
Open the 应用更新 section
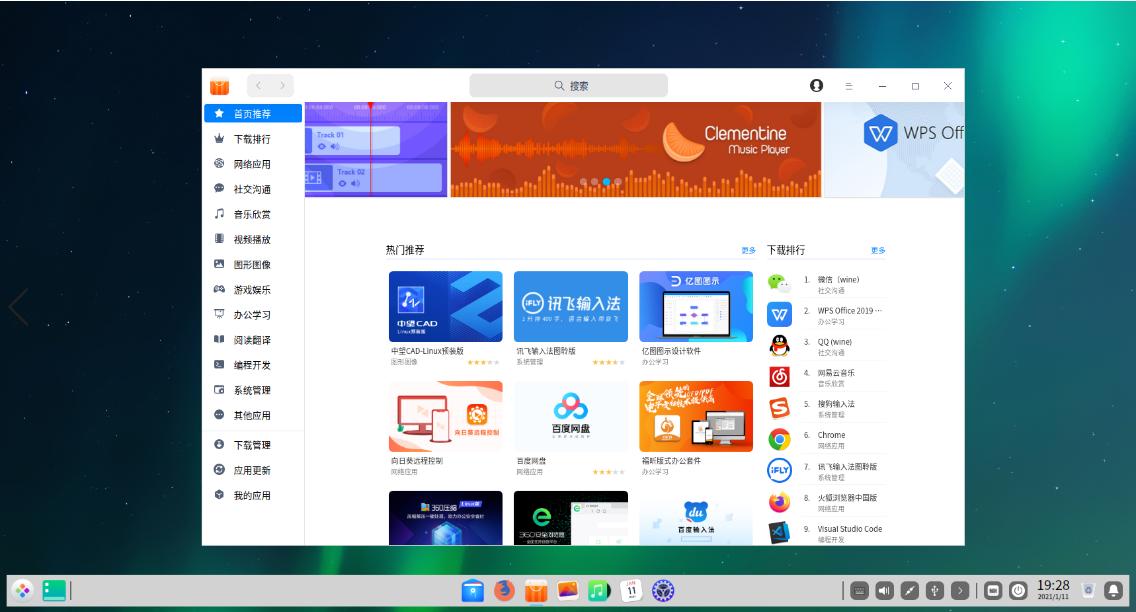pos(253,468)
